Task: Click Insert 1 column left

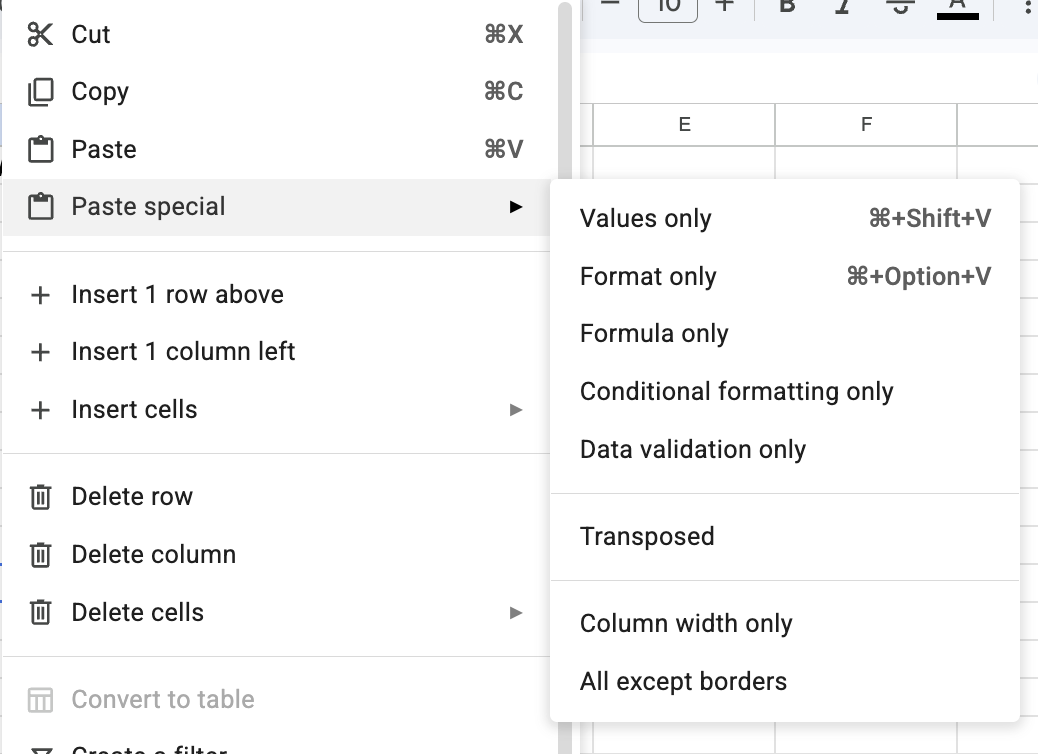Action: pyautogui.click(x=183, y=351)
